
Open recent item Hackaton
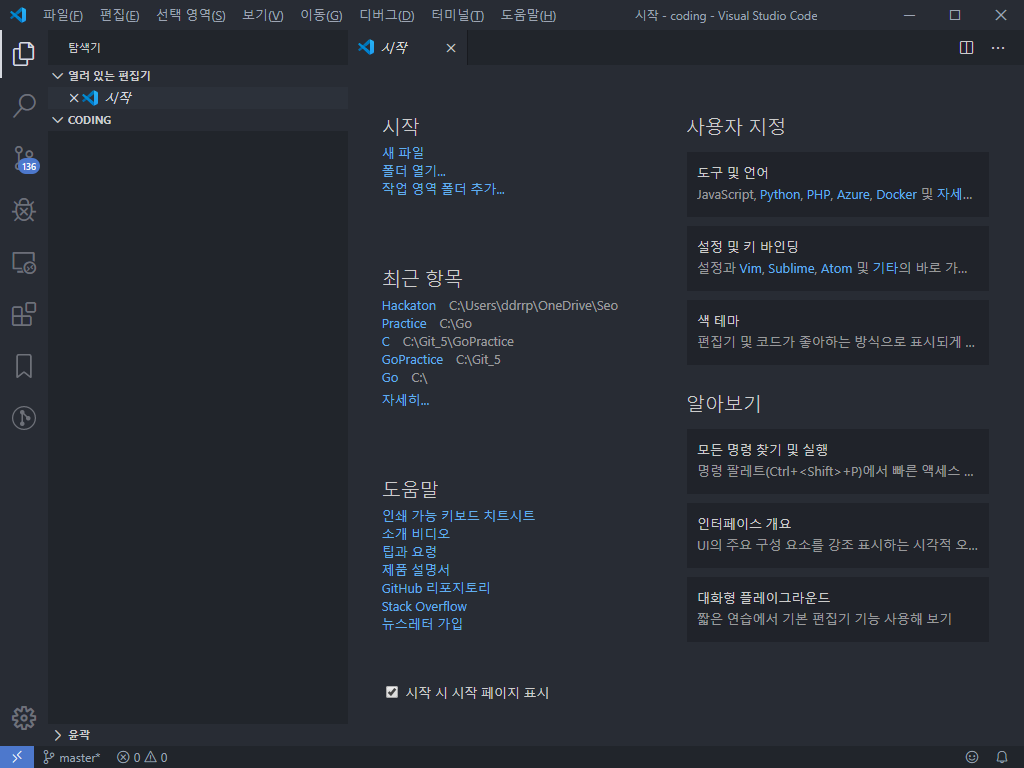(409, 306)
